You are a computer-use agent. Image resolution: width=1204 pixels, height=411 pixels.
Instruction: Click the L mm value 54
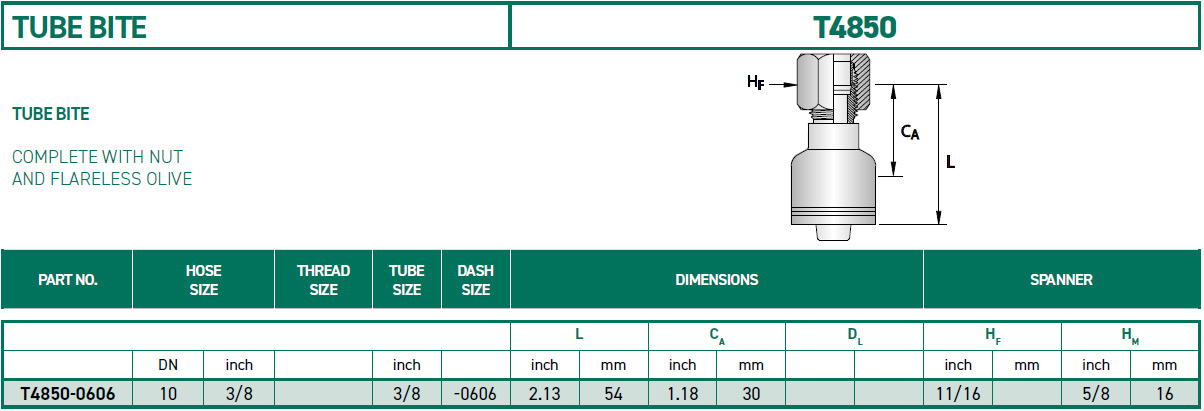coord(613,394)
